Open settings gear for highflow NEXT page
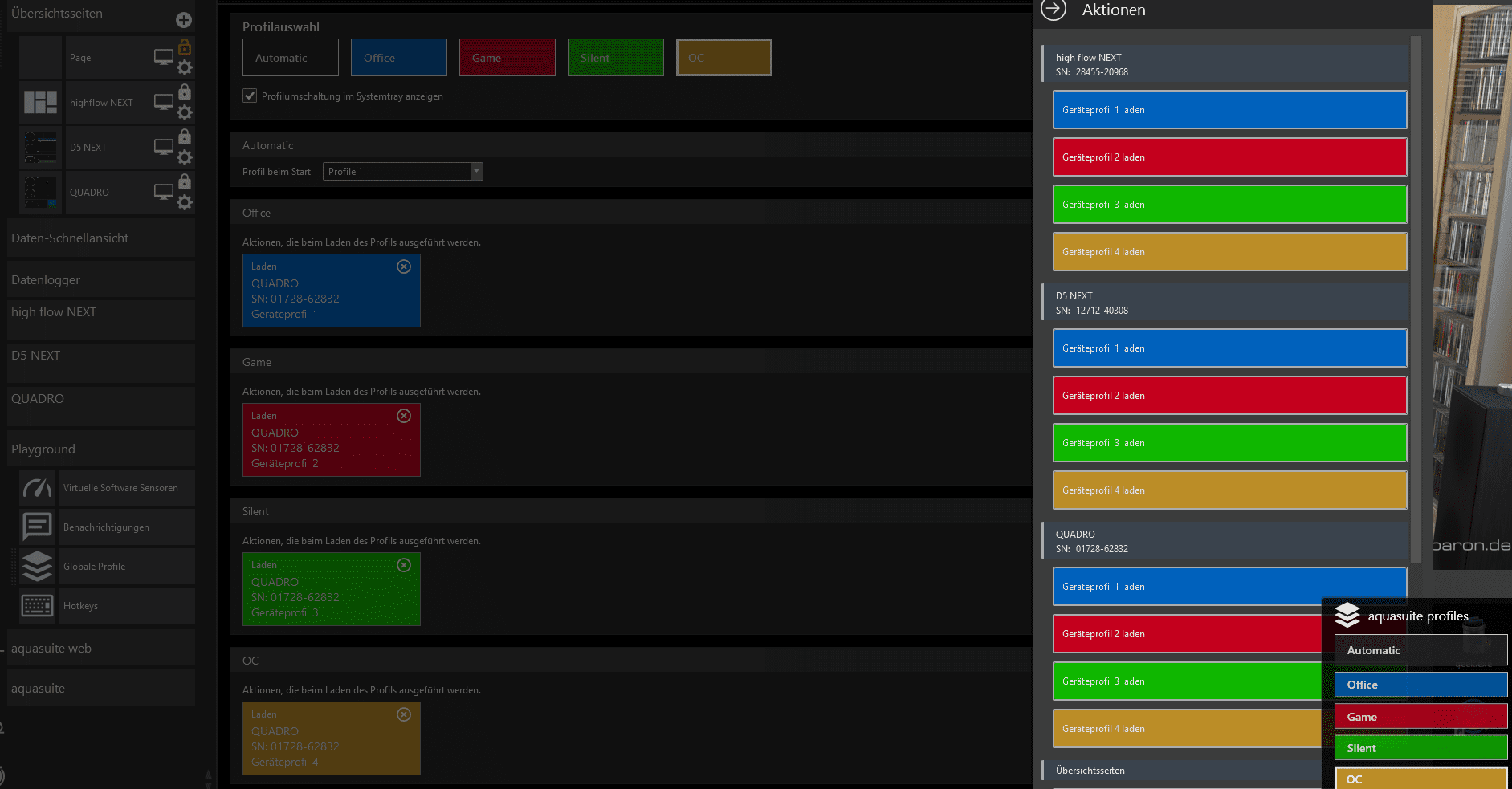Viewport: 1512px width, 789px height. [x=185, y=112]
